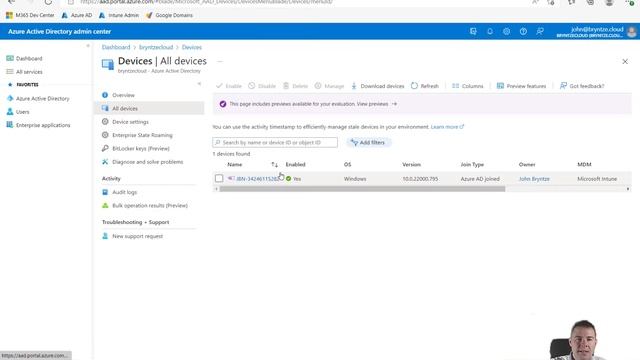Screen dimensions: 640x360
Task: Open the Columns chooser
Action: (468, 86)
